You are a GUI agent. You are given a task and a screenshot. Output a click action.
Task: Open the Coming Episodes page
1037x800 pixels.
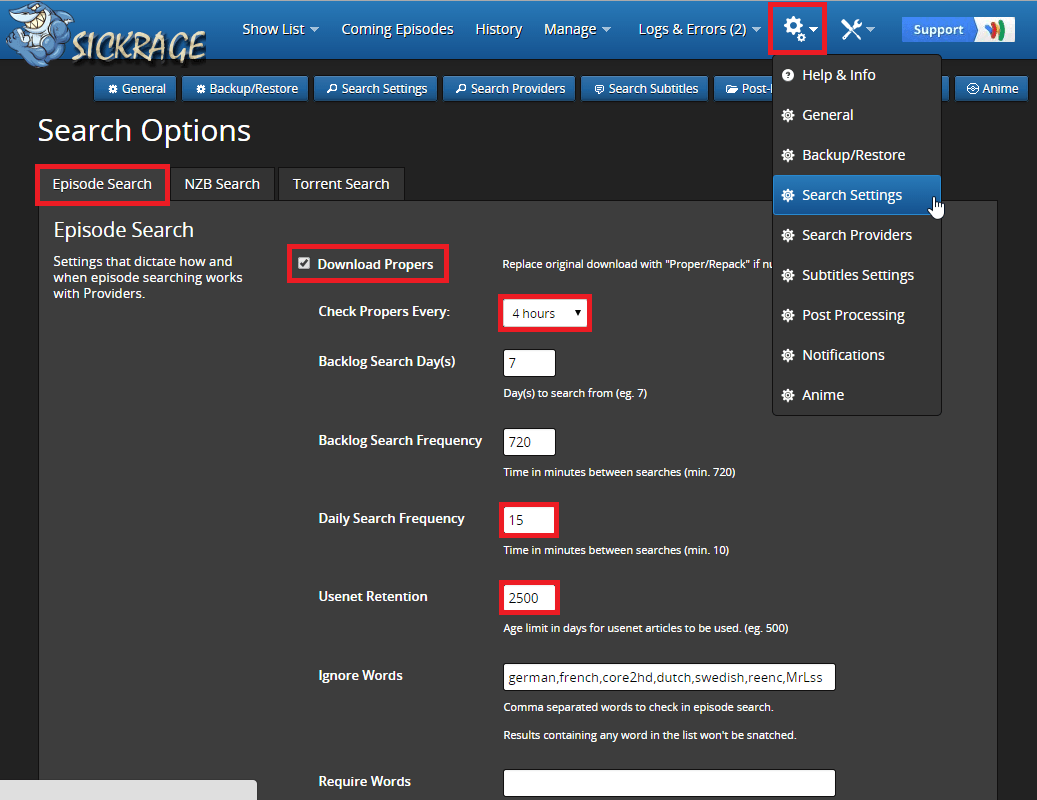[397, 29]
